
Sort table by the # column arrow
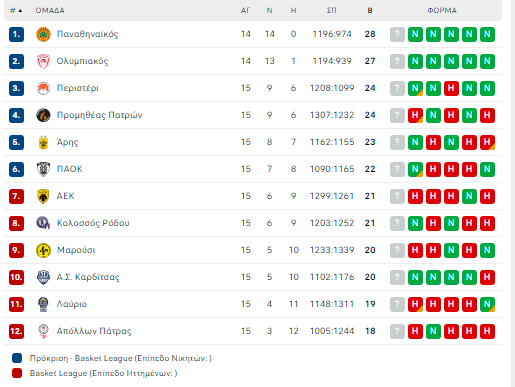pos(20,11)
